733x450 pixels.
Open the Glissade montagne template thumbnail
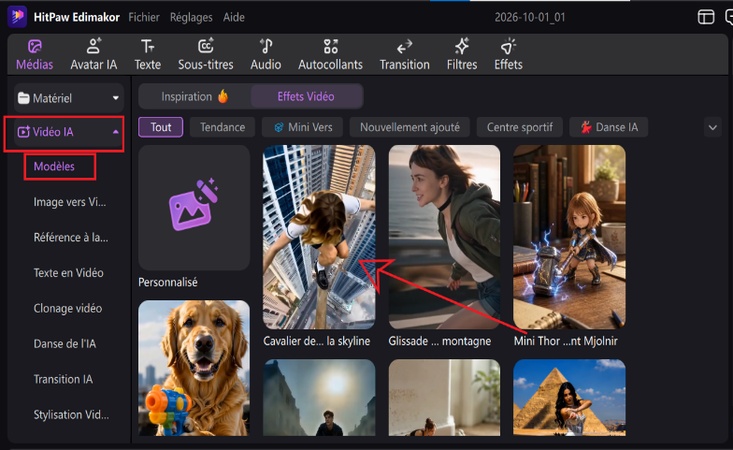[x=444, y=237]
